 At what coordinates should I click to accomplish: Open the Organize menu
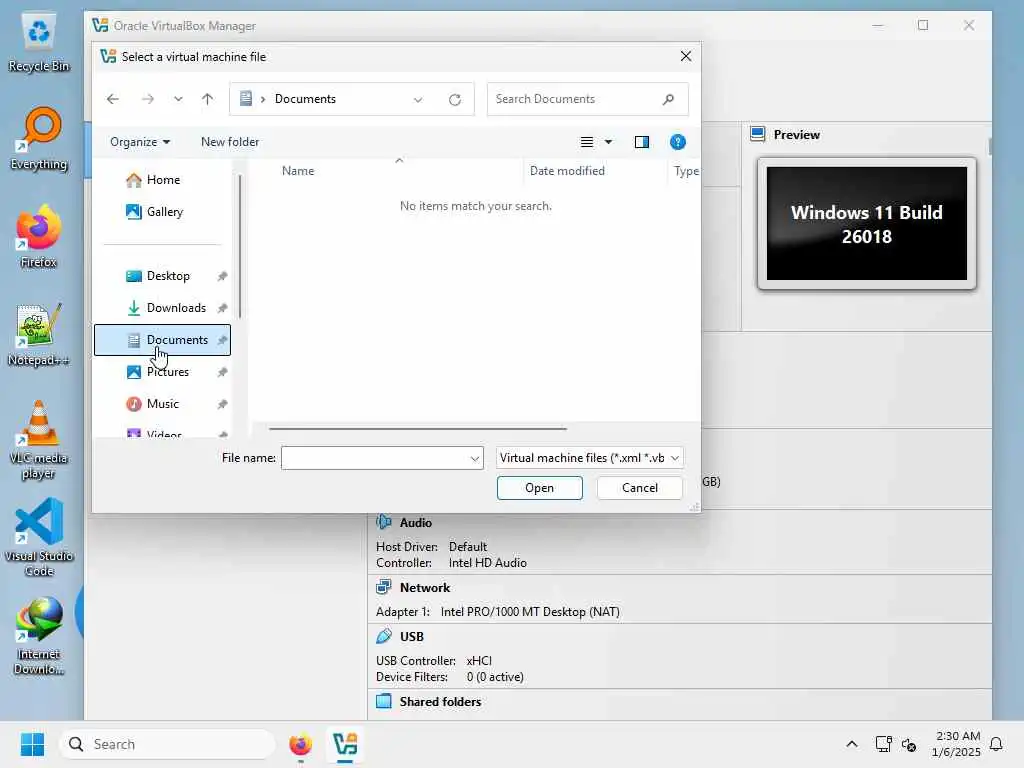(140, 142)
